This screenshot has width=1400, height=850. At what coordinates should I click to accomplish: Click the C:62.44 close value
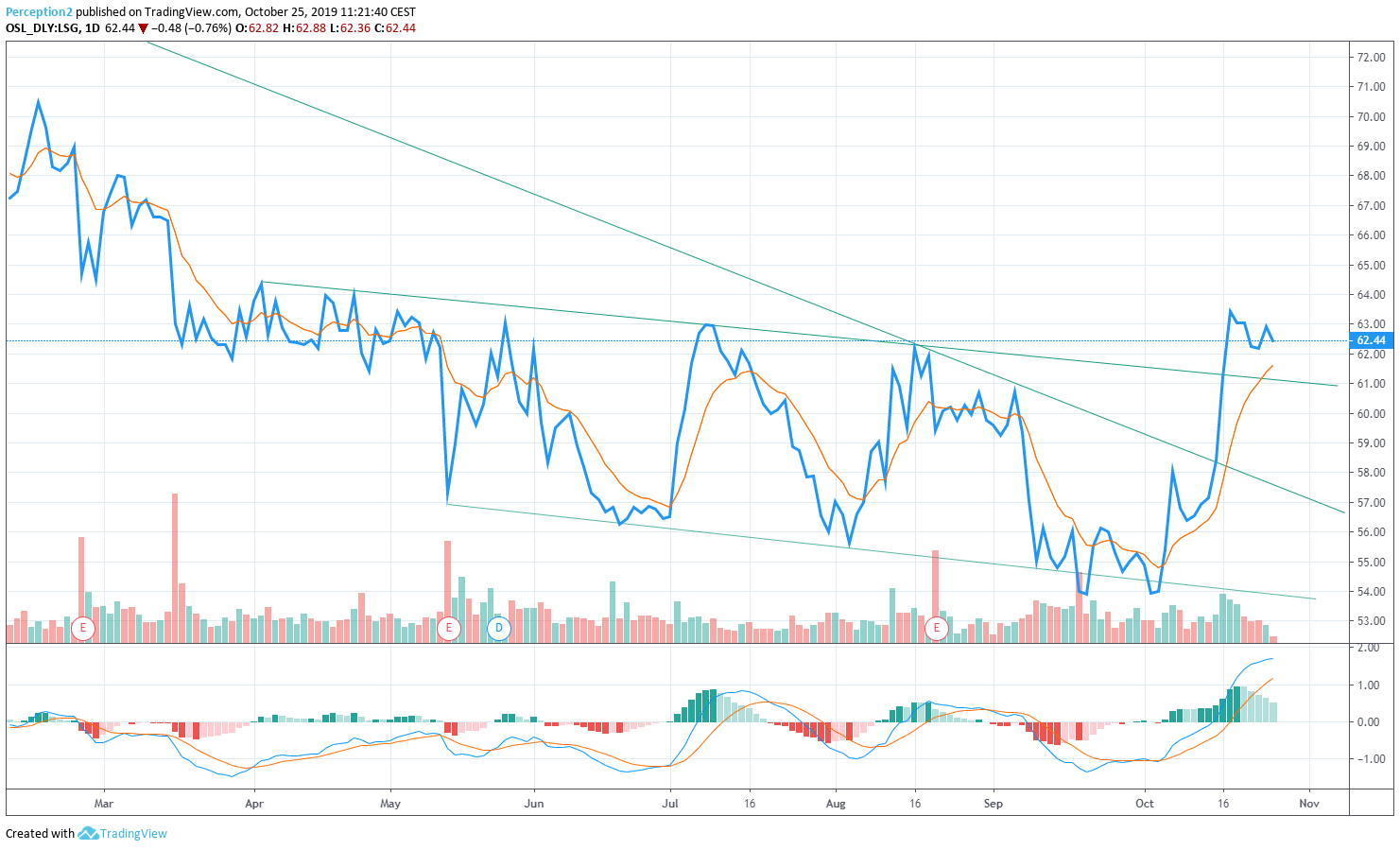(x=395, y=28)
